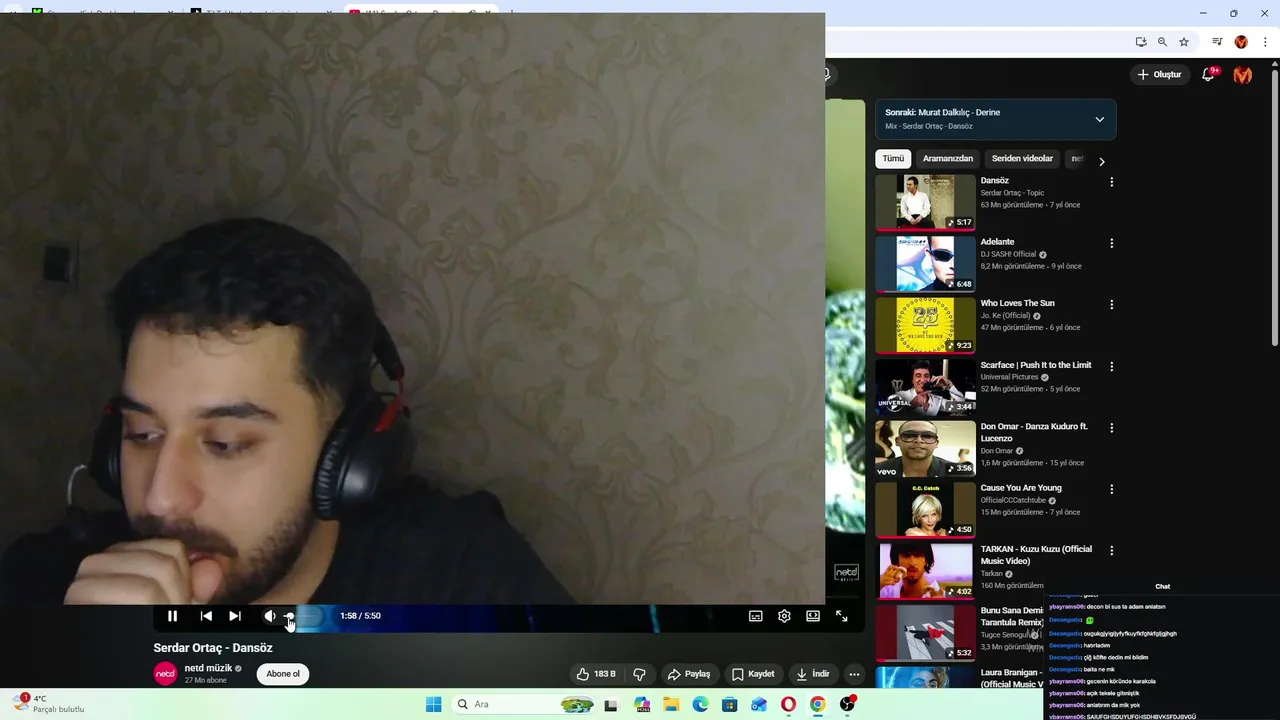
Task: Open options for TARKAN Kuzu Kuzu
Action: 1111,551
